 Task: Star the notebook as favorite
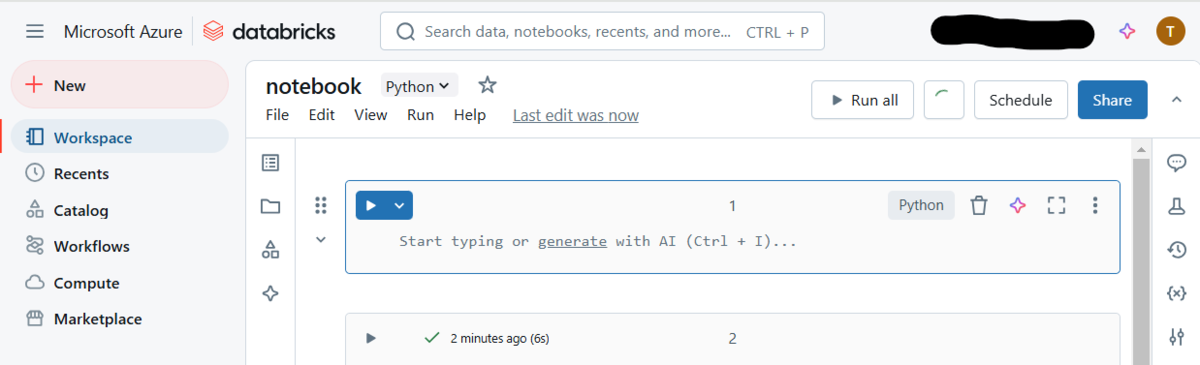click(x=487, y=85)
